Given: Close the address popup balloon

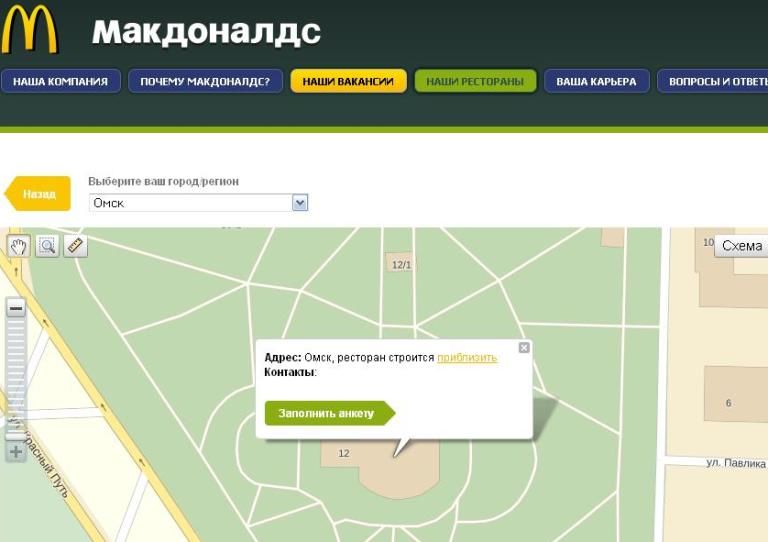Looking at the screenshot, I should (x=524, y=348).
